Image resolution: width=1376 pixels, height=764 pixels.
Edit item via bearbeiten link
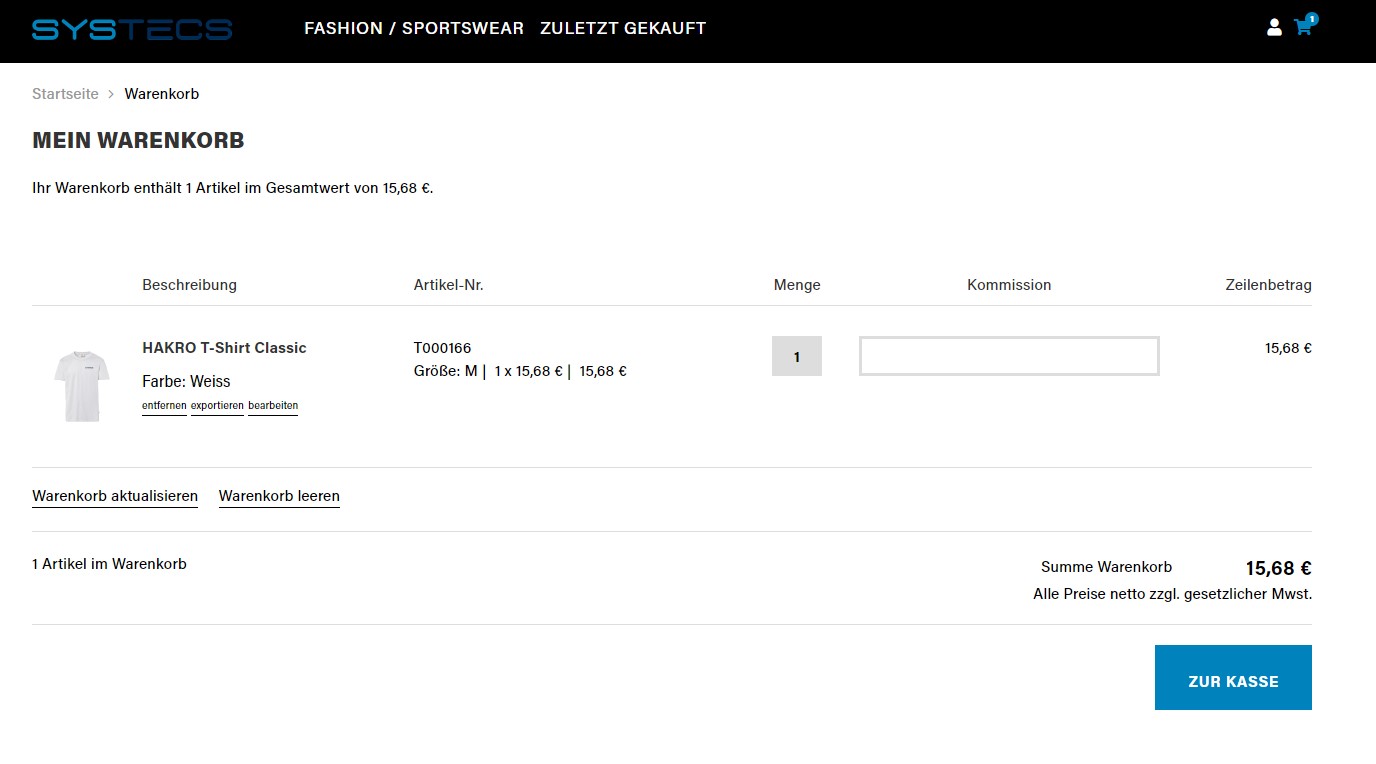[273, 406]
